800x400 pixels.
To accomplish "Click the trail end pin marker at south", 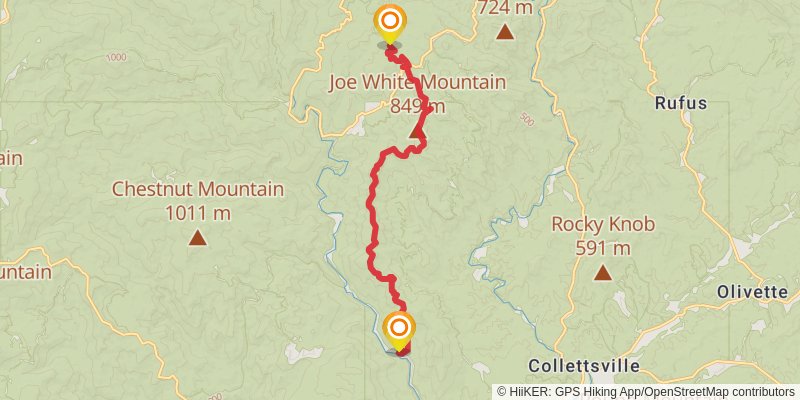I will pos(399,331).
